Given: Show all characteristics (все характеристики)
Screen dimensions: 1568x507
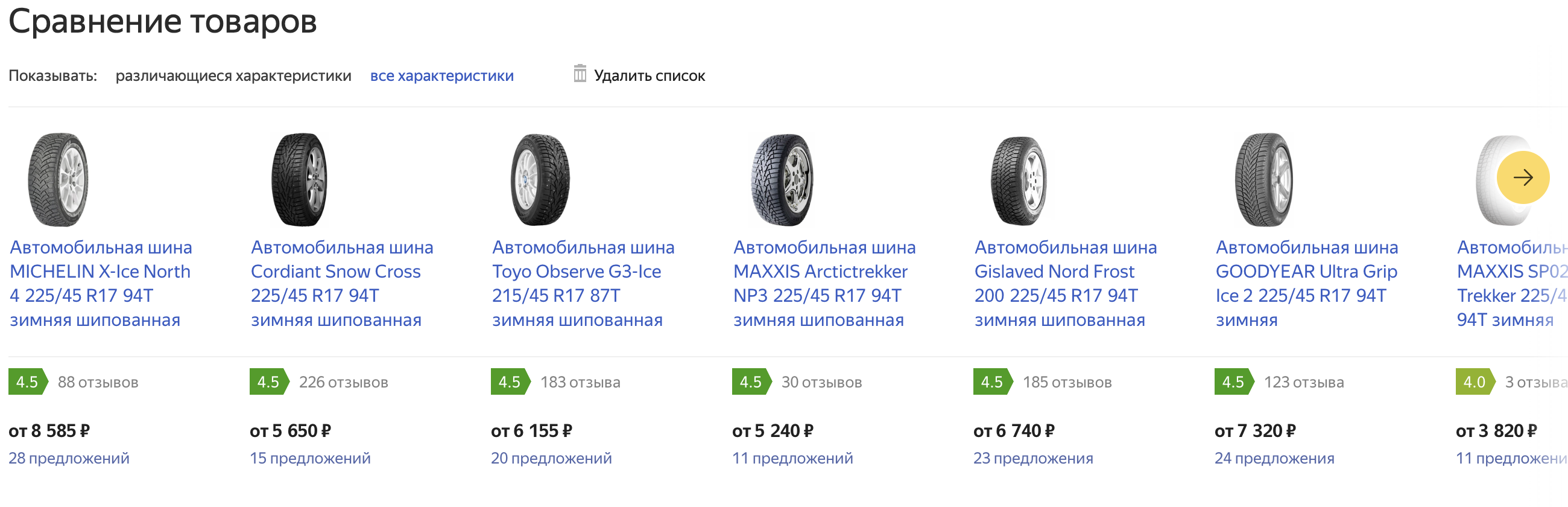Looking at the screenshot, I should pos(441,76).
